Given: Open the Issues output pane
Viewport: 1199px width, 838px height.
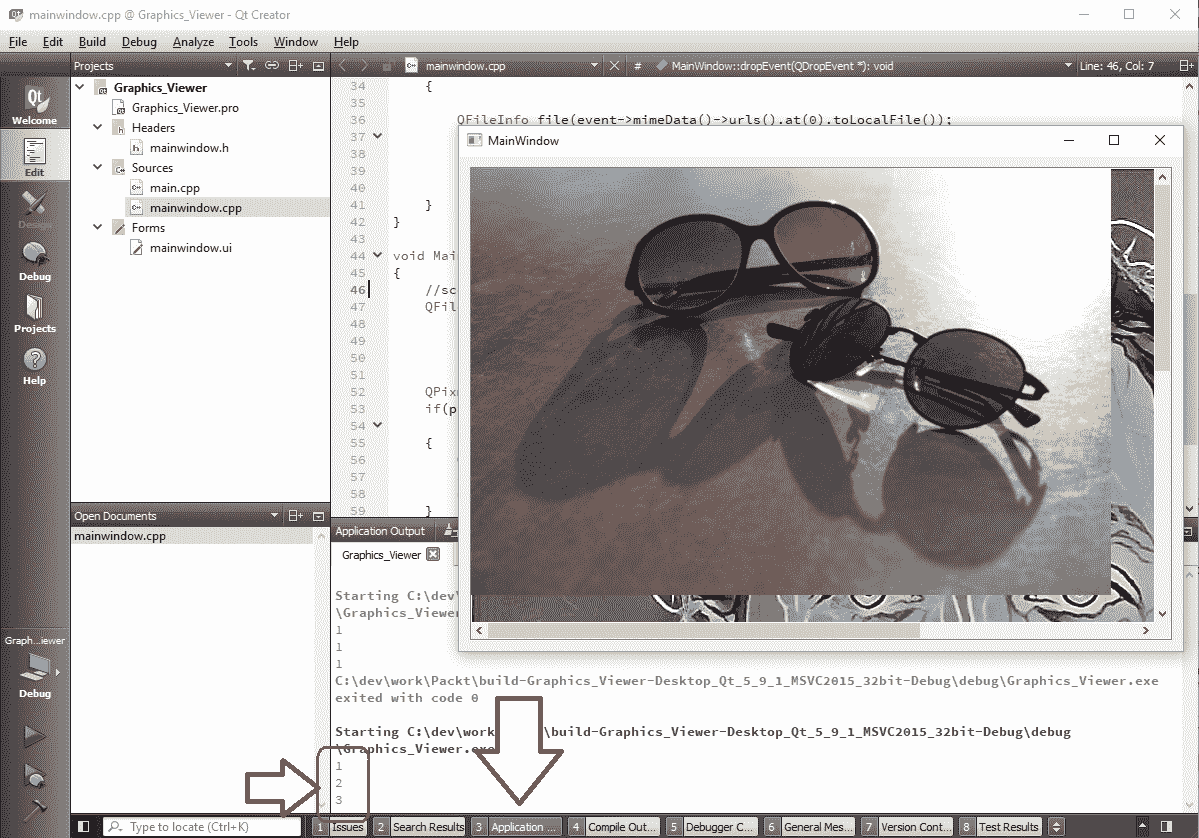Looking at the screenshot, I should coord(339,827).
